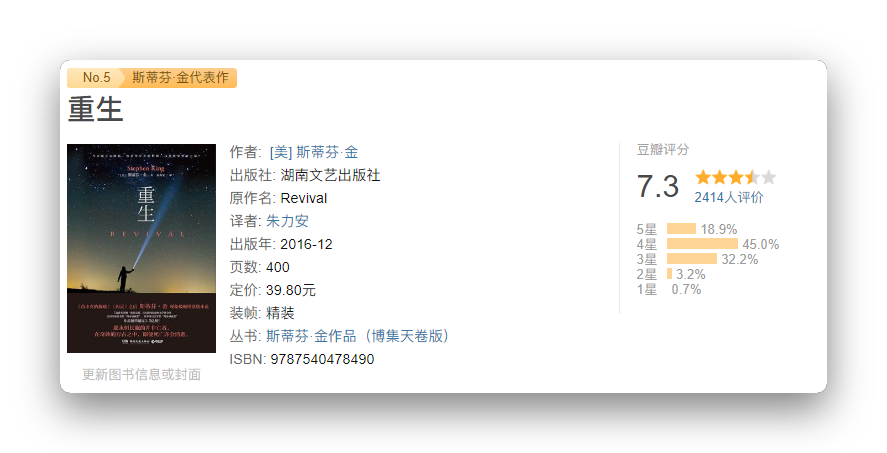Click the star rating icons
Viewport: 887px width, 453px height.
tap(735, 178)
